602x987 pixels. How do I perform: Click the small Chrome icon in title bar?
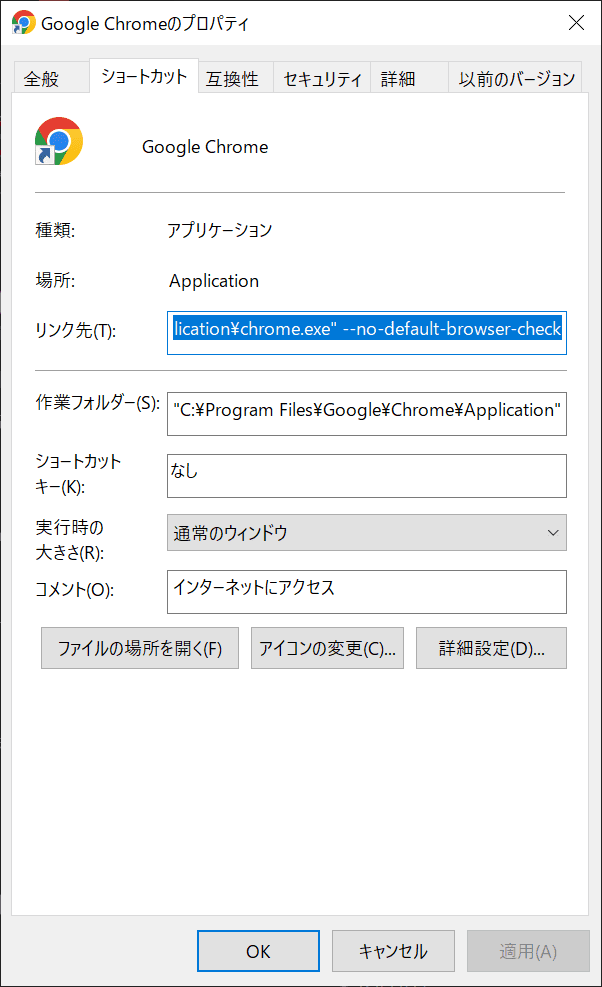[23, 23]
